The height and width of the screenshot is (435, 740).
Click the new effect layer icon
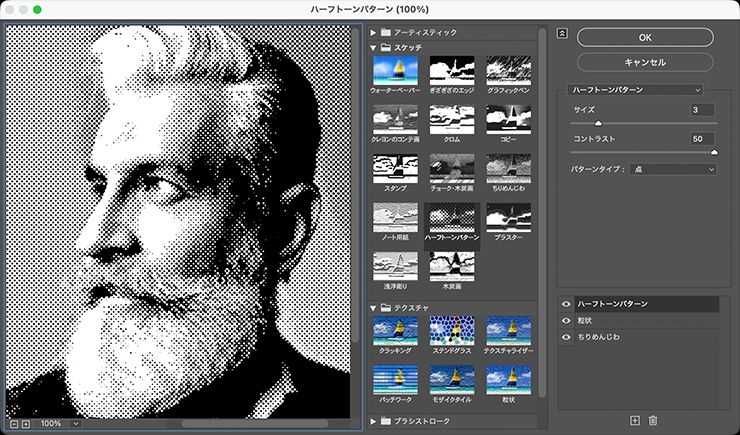tap(634, 421)
